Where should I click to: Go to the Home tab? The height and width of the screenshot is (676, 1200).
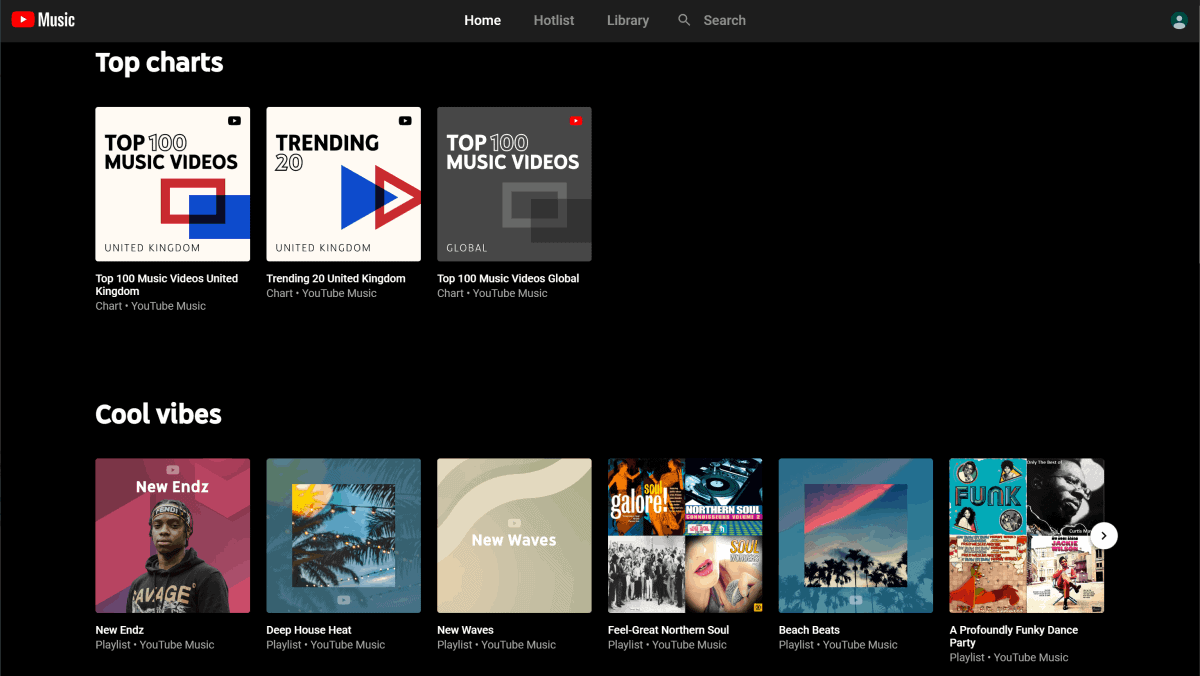pyautogui.click(x=482, y=20)
